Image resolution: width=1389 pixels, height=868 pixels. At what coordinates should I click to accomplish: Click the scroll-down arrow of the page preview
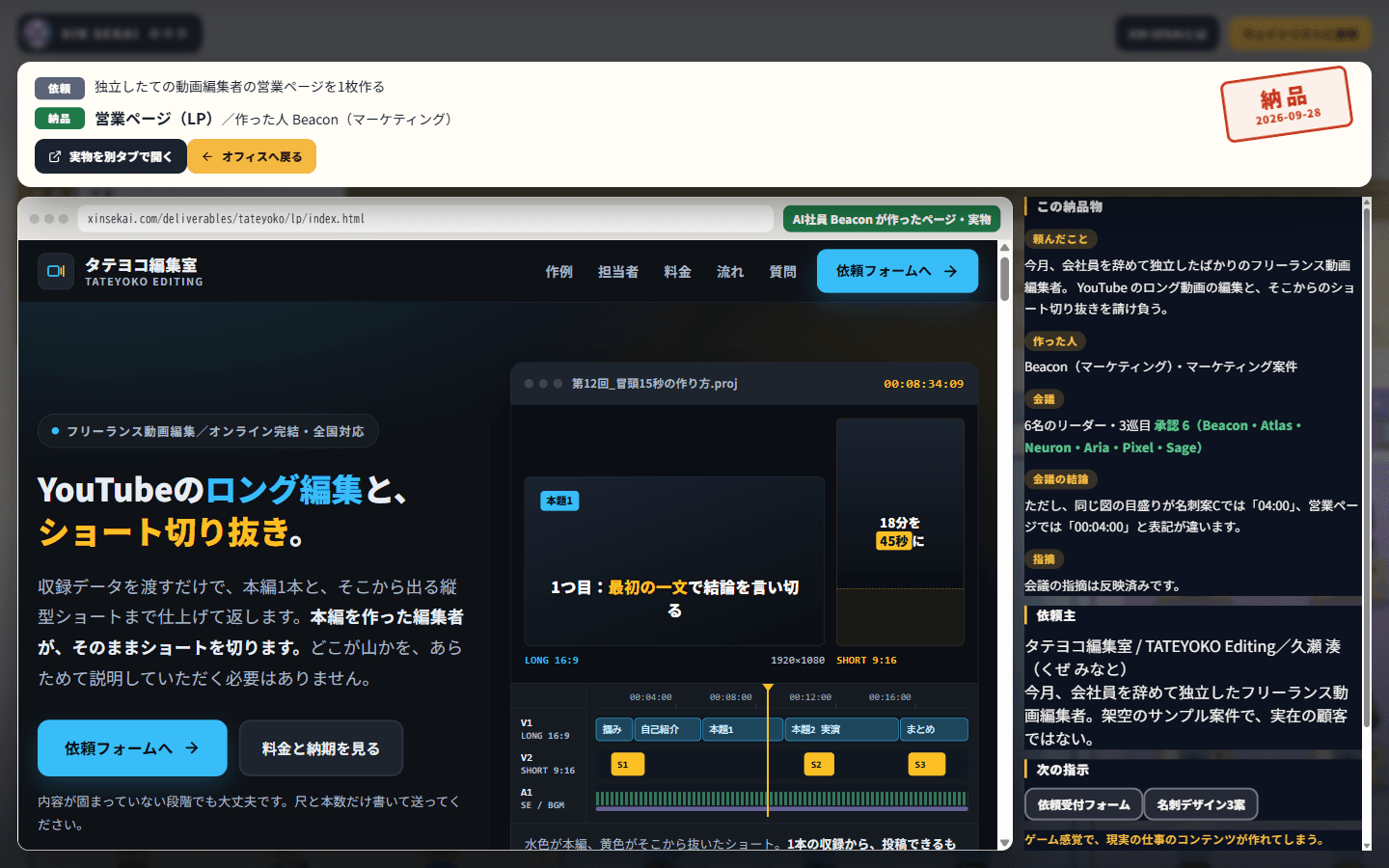(1004, 843)
